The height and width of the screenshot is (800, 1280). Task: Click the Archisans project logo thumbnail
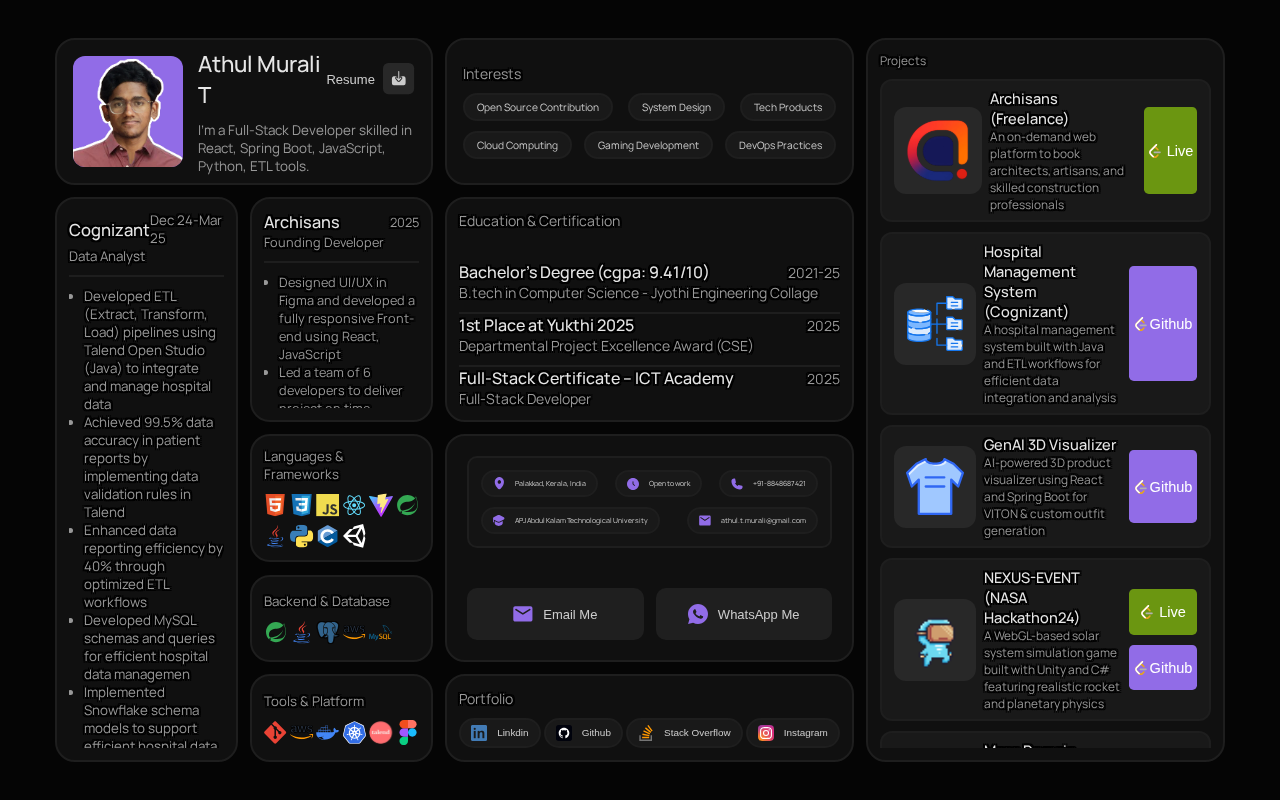point(938,150)
